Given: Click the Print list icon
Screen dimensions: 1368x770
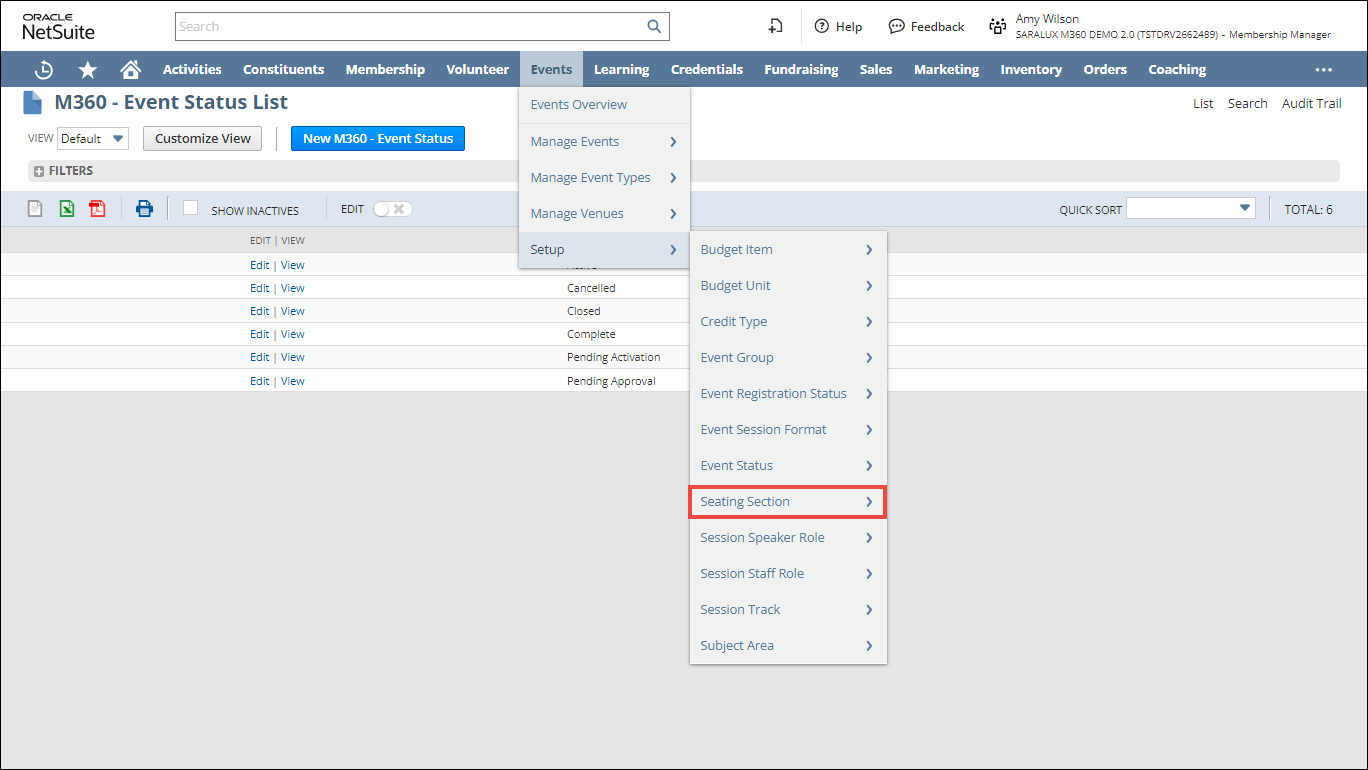Looking at the screenshot, I should click(144, 209).
